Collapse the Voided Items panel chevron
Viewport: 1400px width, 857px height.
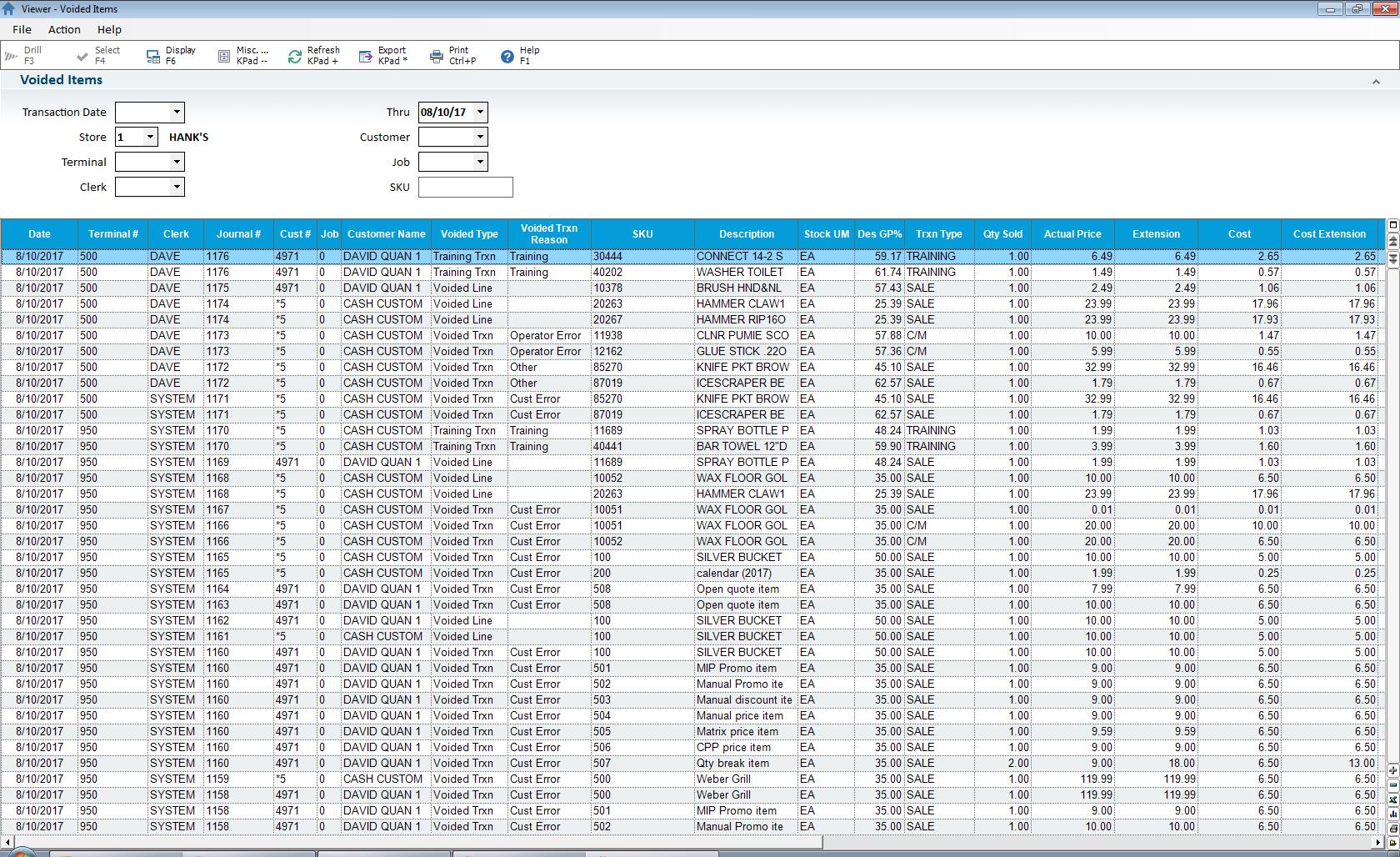1376,82
